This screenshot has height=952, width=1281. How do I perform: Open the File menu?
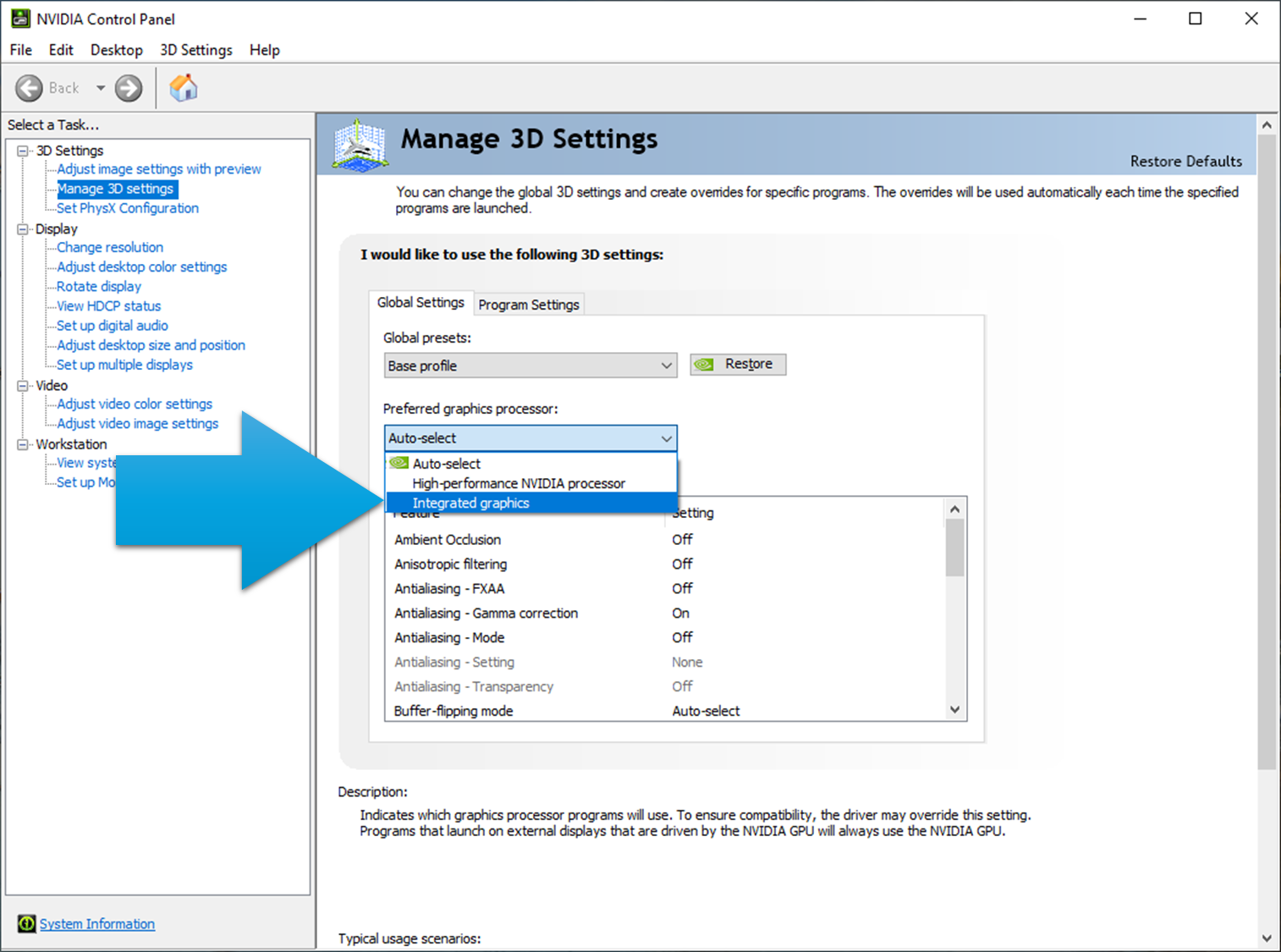click(21, 50)
